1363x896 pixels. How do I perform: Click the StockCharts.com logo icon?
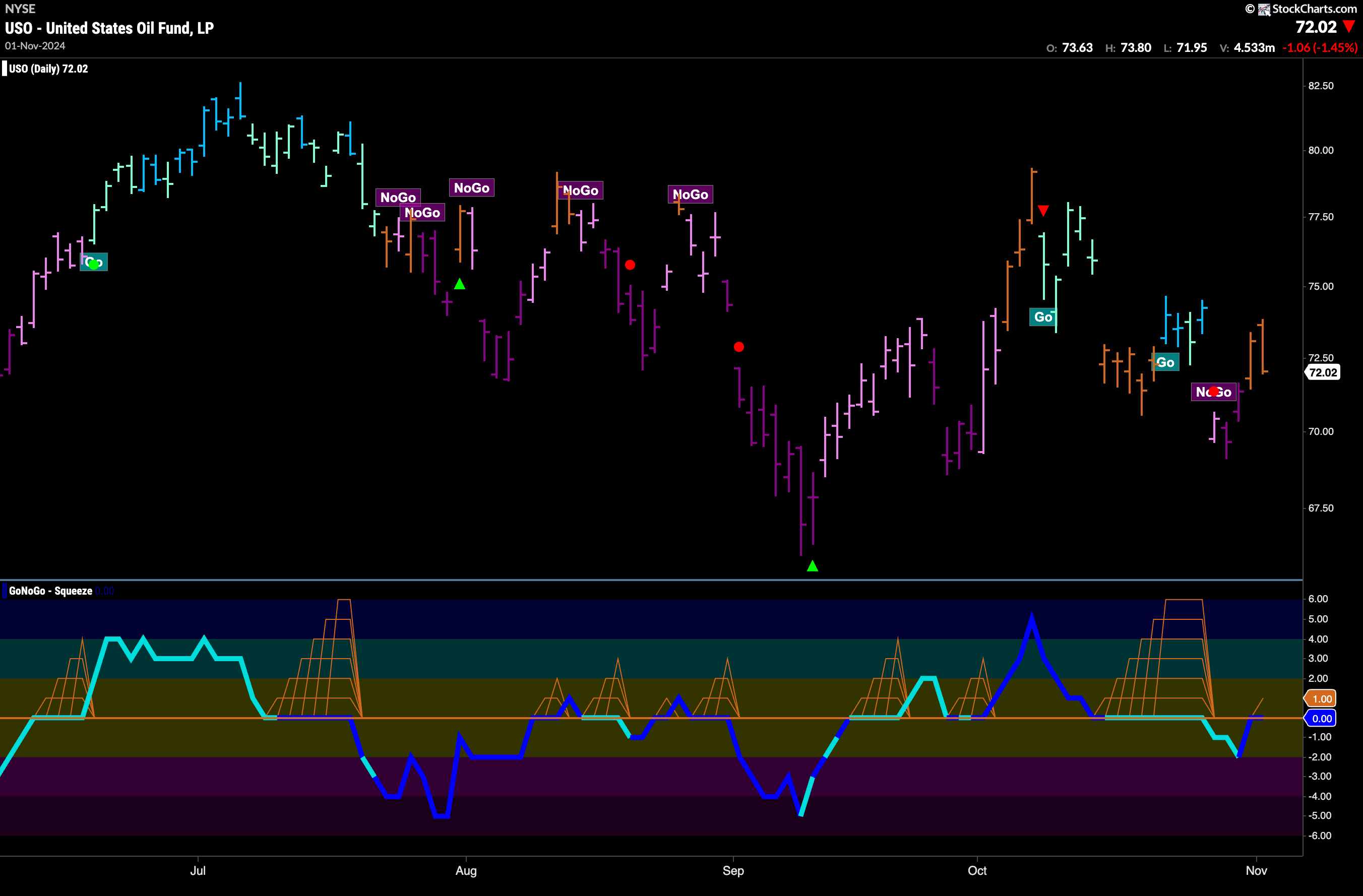[1264, 9]
